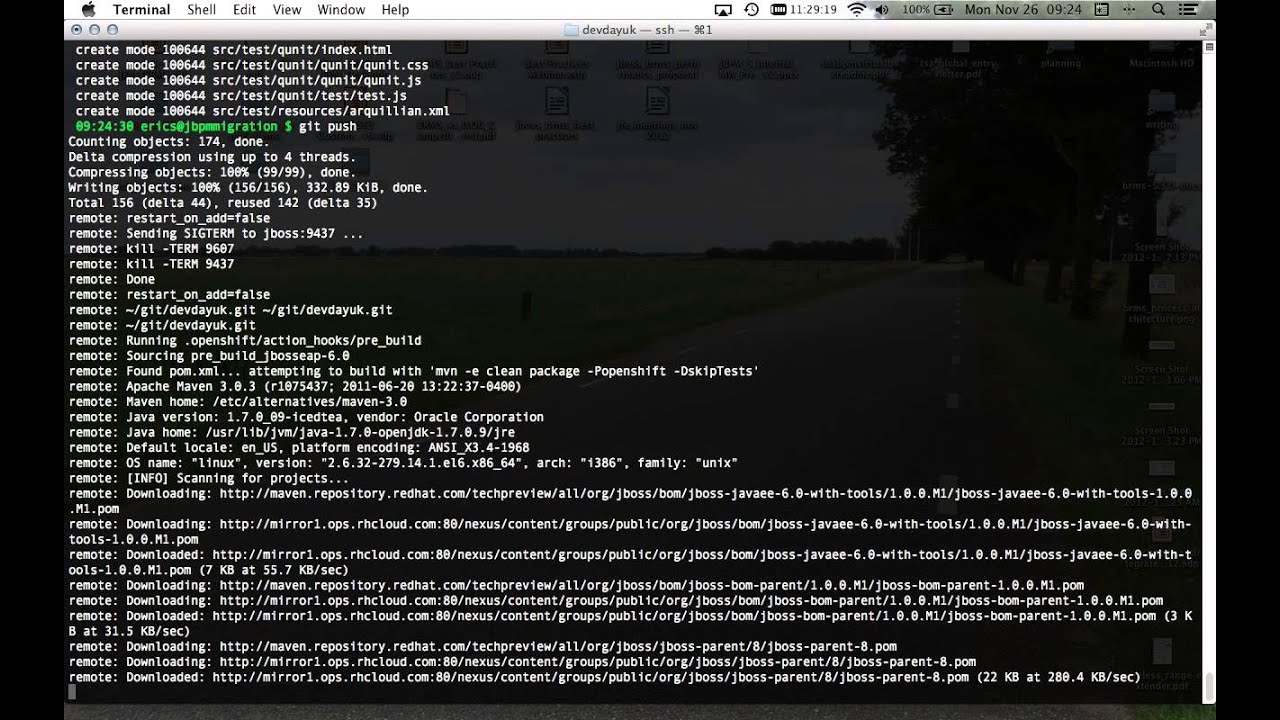
Task: Click 'Delta compression using up to 4 threads.'
Action: click(x=211, y=157)
